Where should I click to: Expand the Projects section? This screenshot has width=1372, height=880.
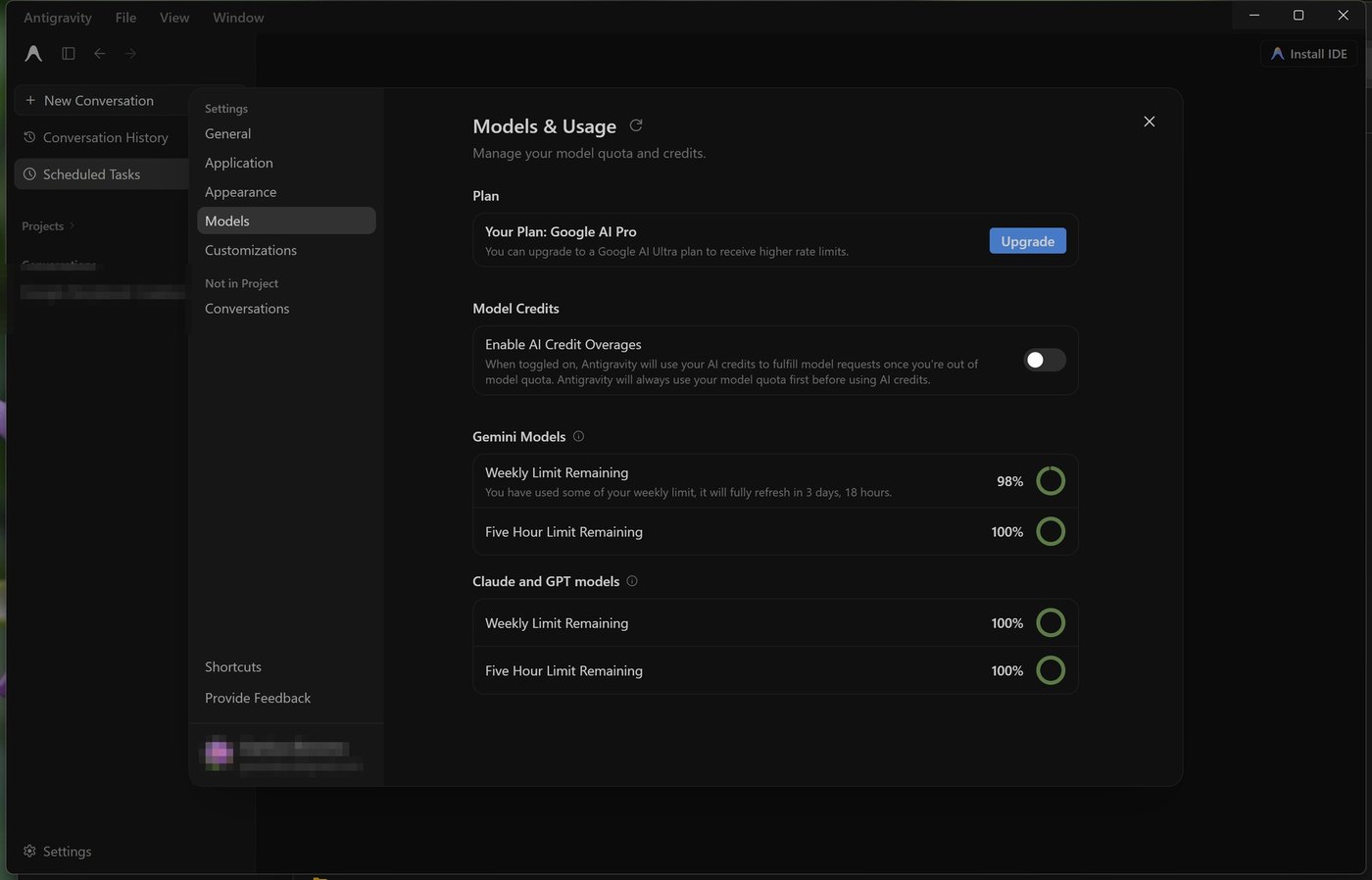coord(48,226)
